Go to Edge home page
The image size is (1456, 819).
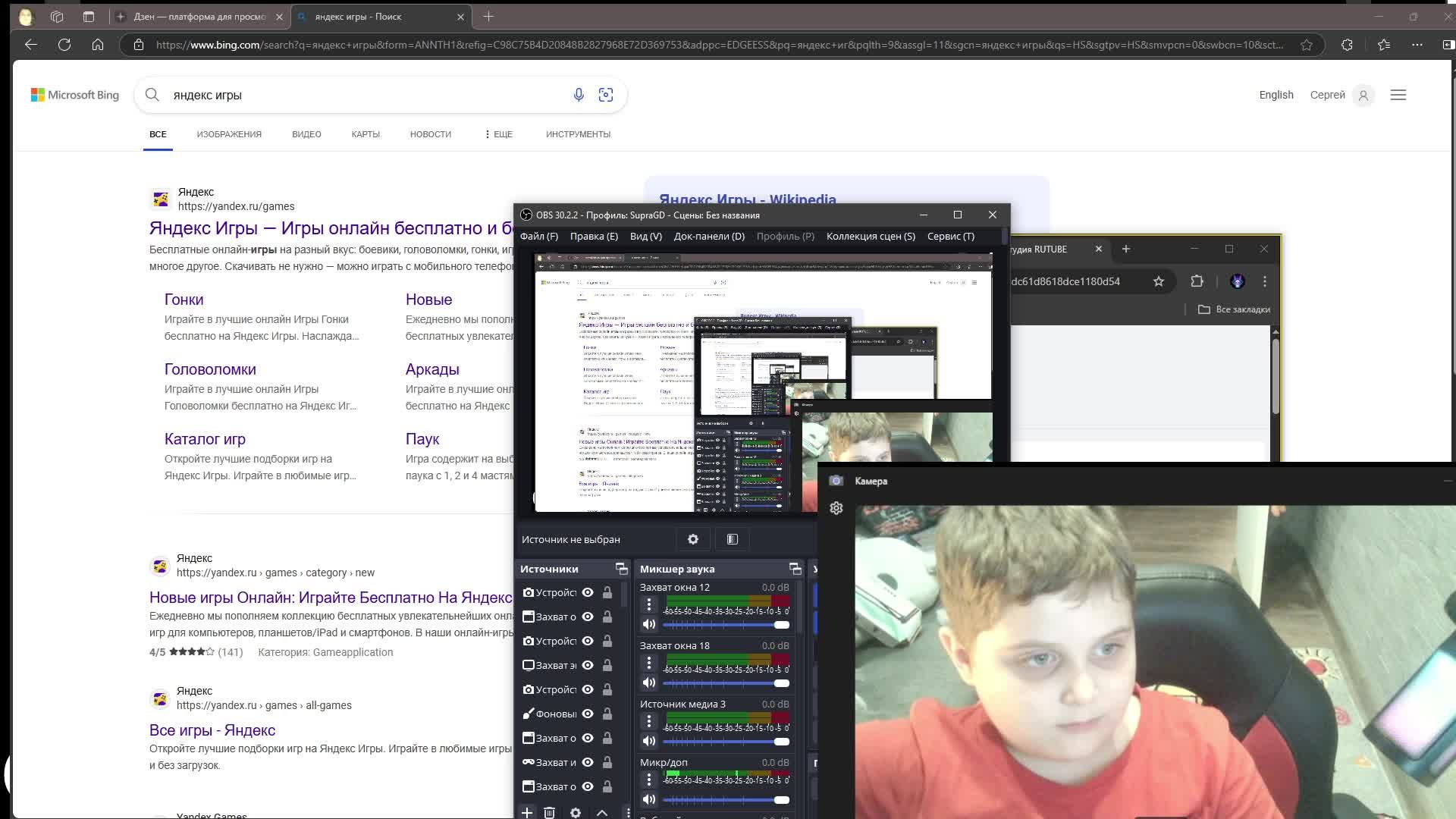pos(98,45)
